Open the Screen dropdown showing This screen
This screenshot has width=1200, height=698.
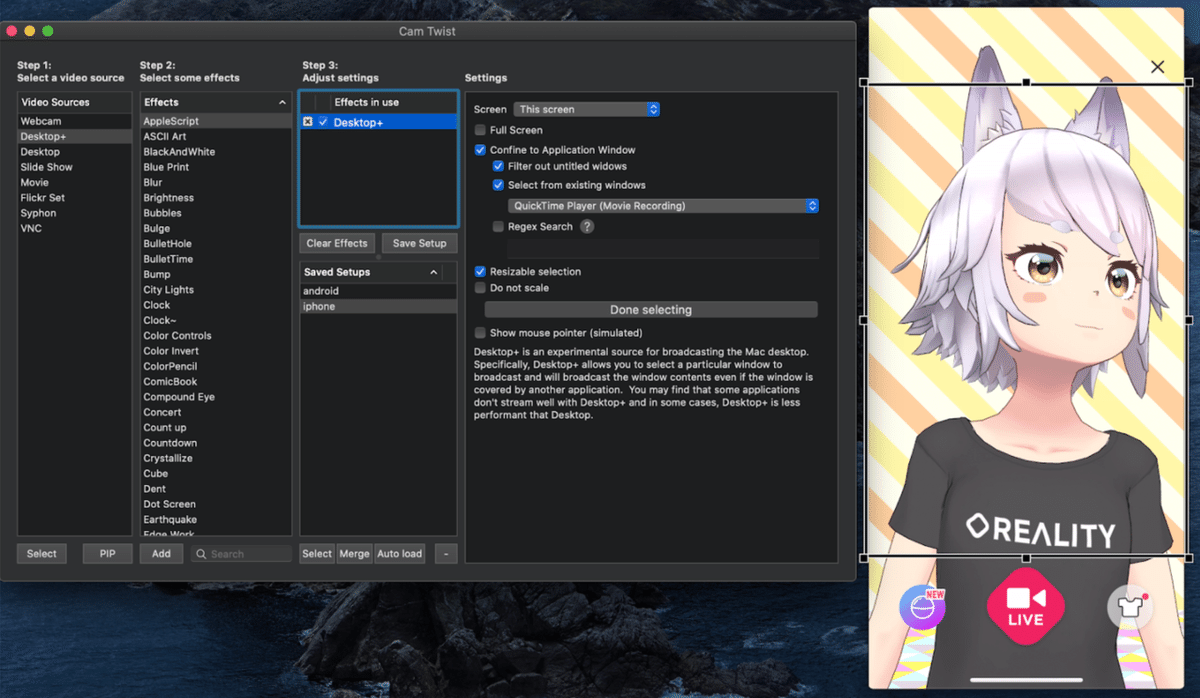[586, 109]
